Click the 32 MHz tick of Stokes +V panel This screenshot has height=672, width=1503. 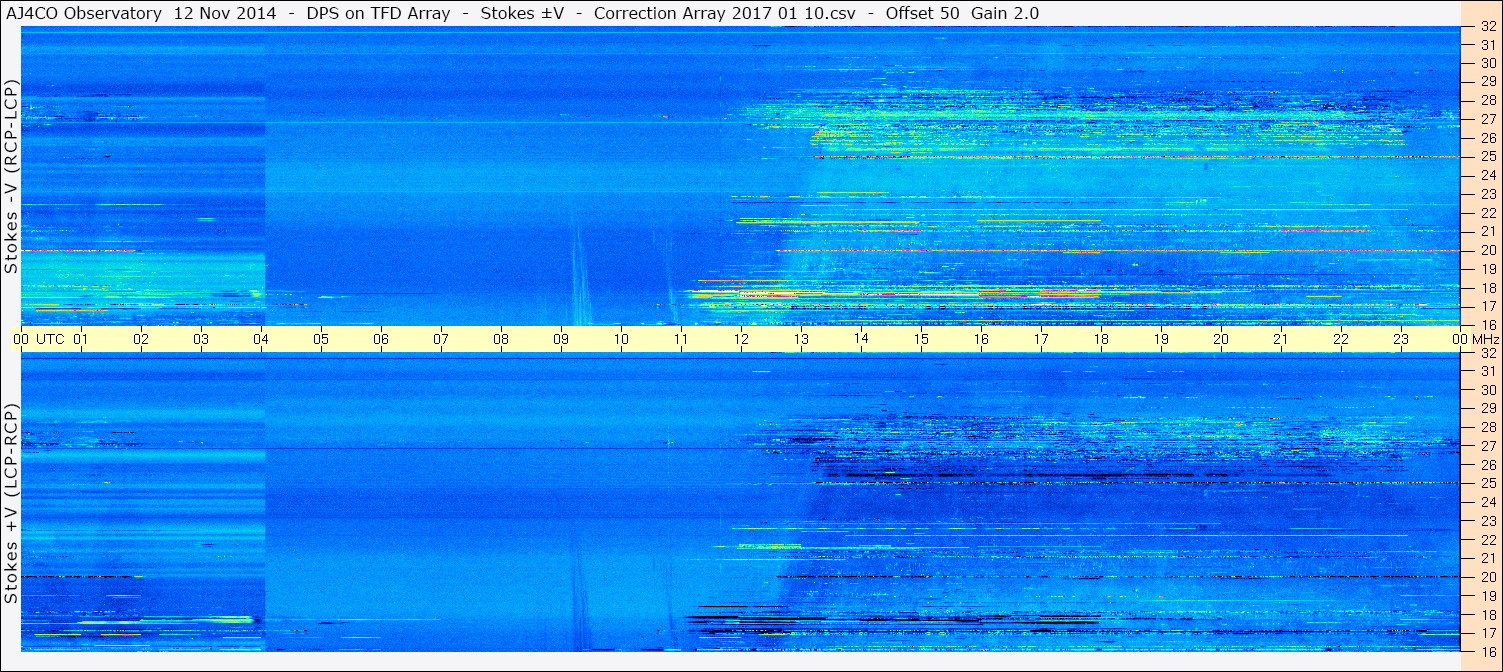coord(1487,353)
